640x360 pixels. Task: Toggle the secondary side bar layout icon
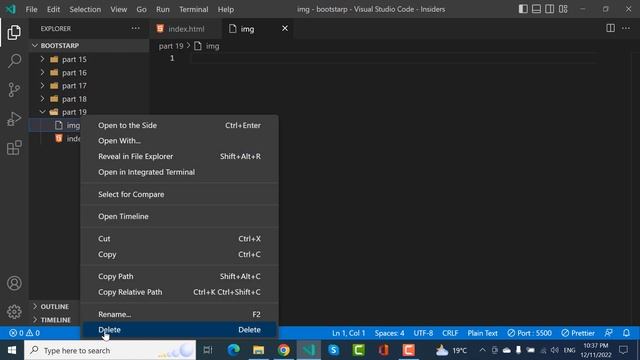549,9
